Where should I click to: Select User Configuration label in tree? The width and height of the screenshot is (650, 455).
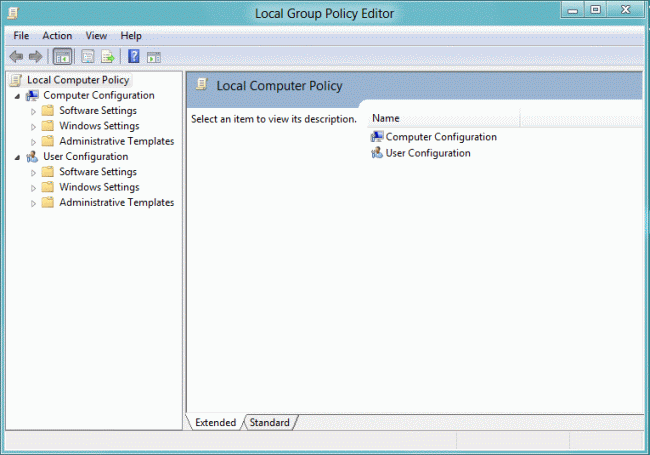pos(85,157)
